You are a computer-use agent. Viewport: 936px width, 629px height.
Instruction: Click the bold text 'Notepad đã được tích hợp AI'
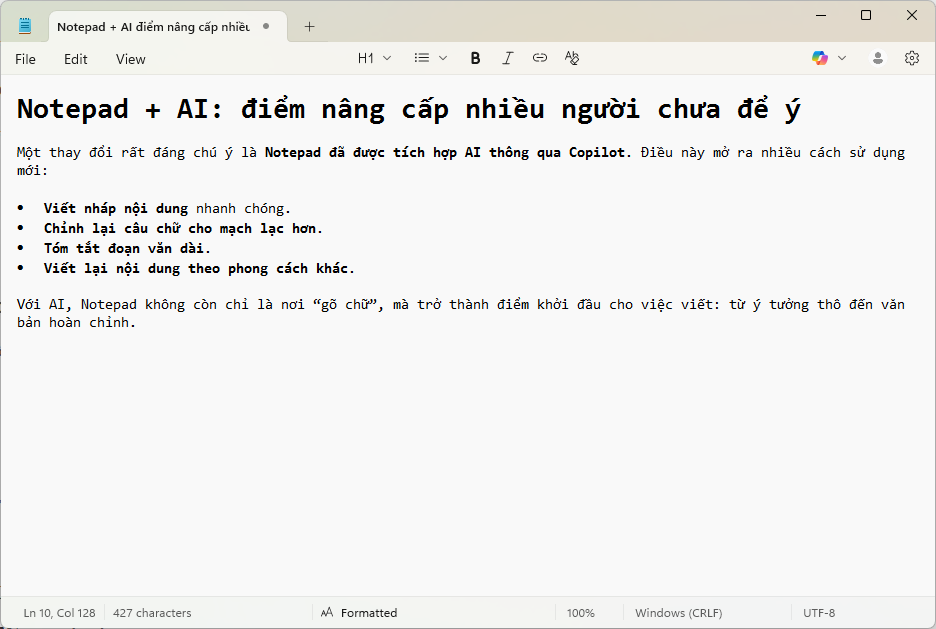[372, 153]
